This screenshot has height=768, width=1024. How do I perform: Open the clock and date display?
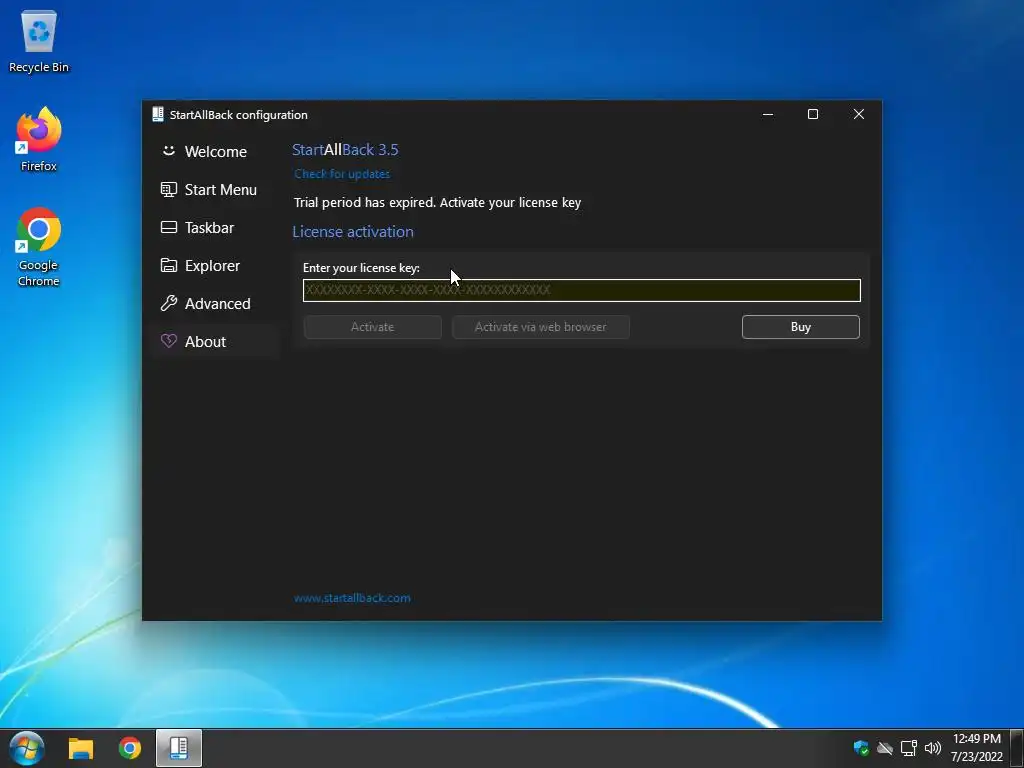(976, 748)
